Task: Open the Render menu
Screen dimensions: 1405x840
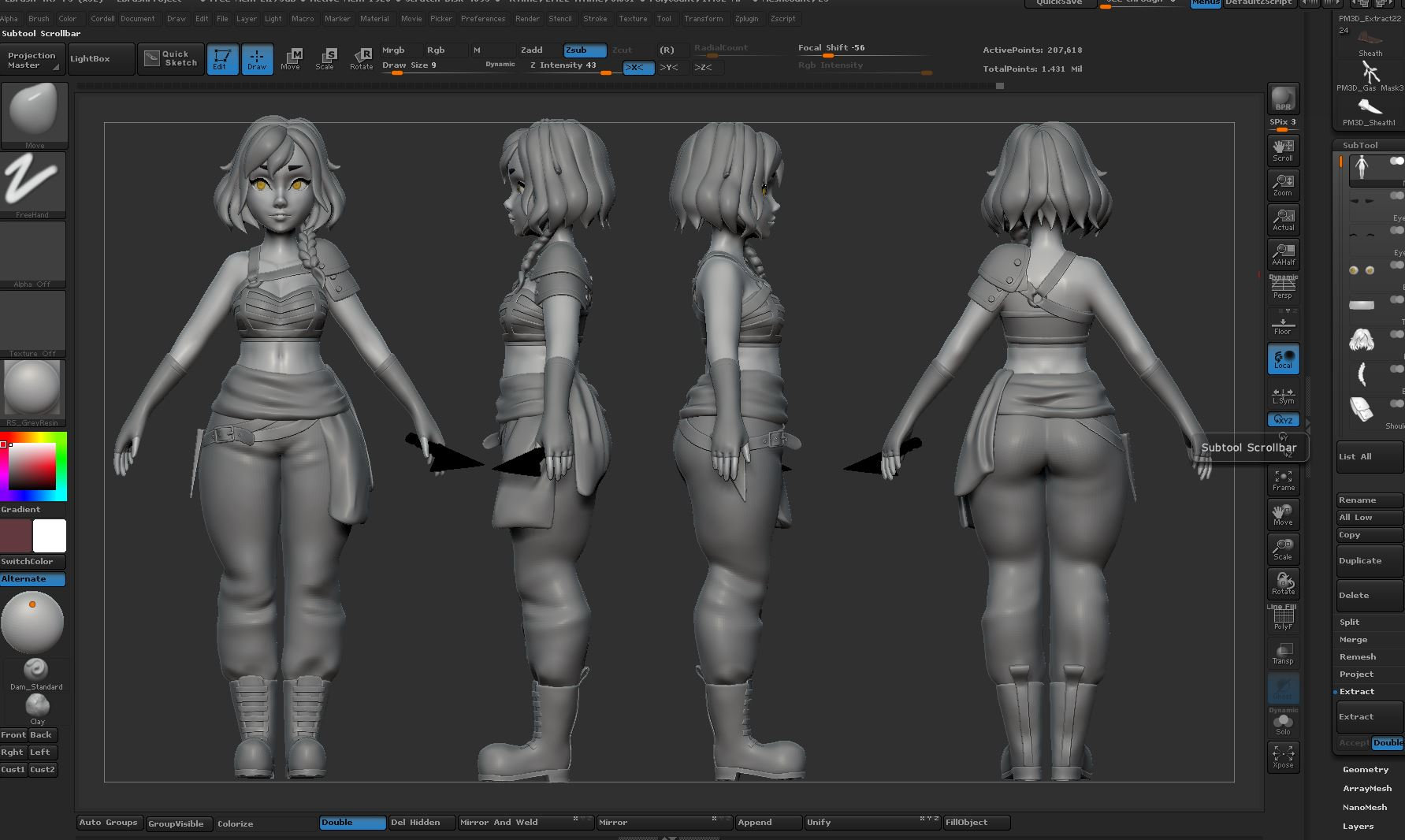Action: click(x=527, y=19)
